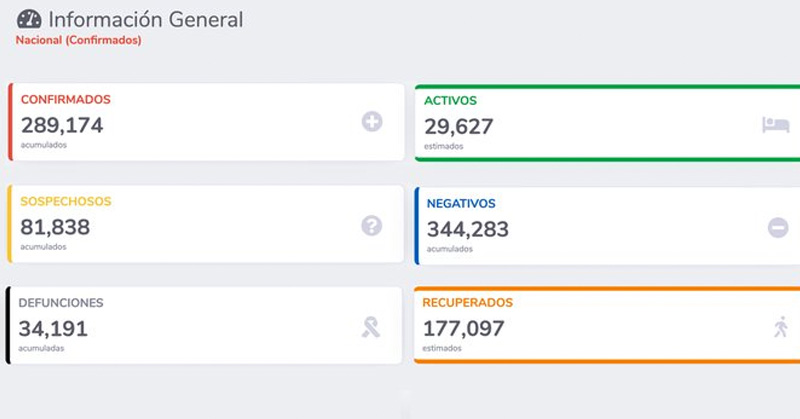This screenshot has height=419, width=800.
Task: Click the 289,174 confirmed count
Action: pos(62,125)
